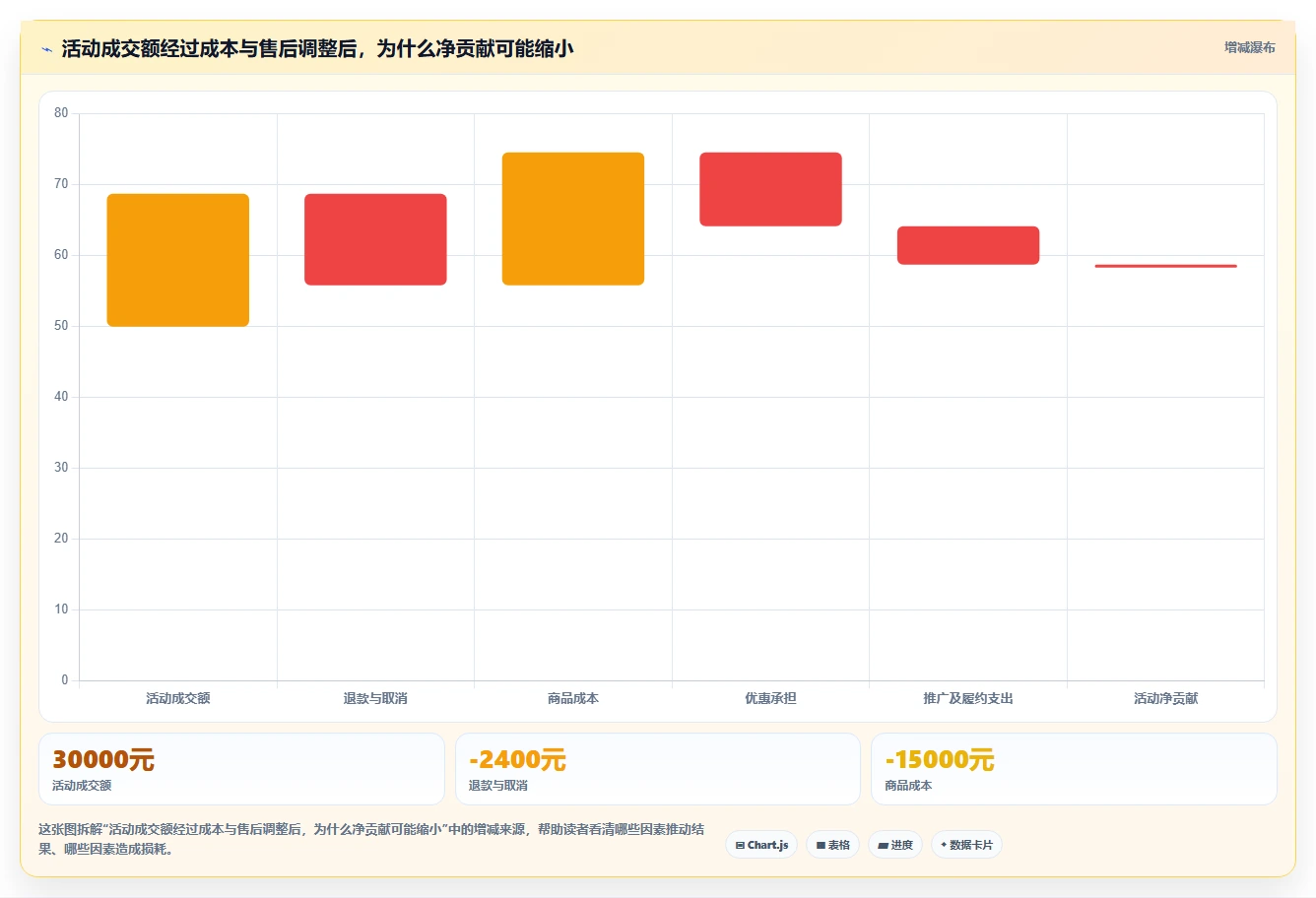Viewport: 1316px width, 898px height.
Task: Click the orange 商品成本 bar
Action: point(573,219)
